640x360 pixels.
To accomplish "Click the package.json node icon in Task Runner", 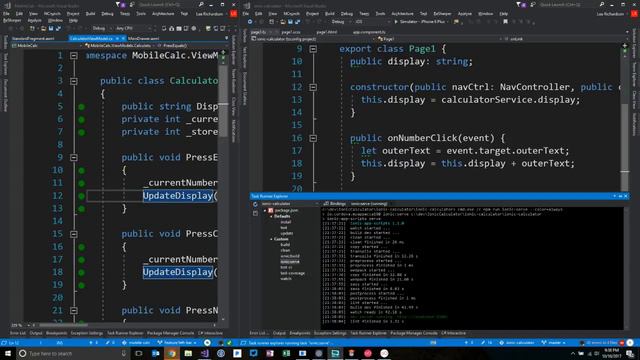I will (x=270, y=210).
